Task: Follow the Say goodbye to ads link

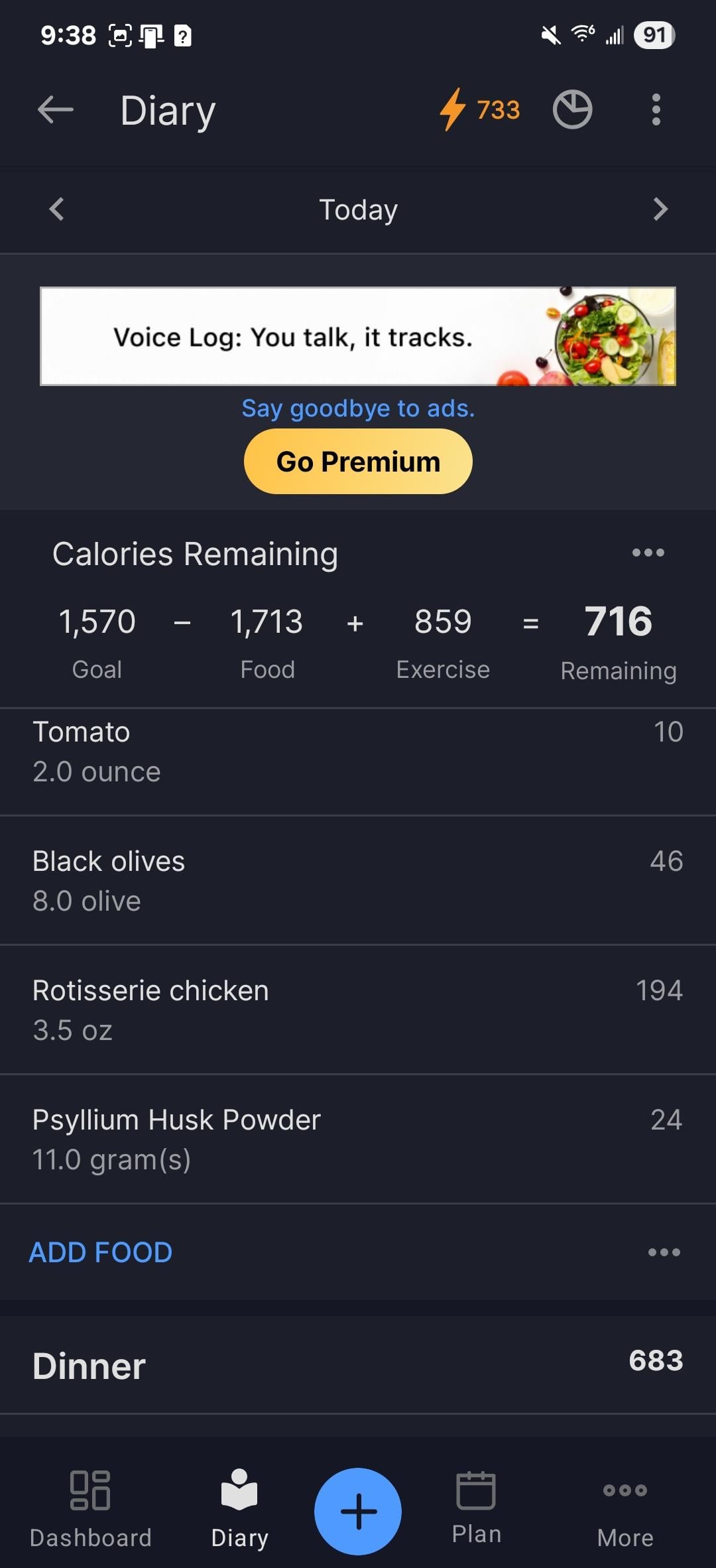Action: 358,409
